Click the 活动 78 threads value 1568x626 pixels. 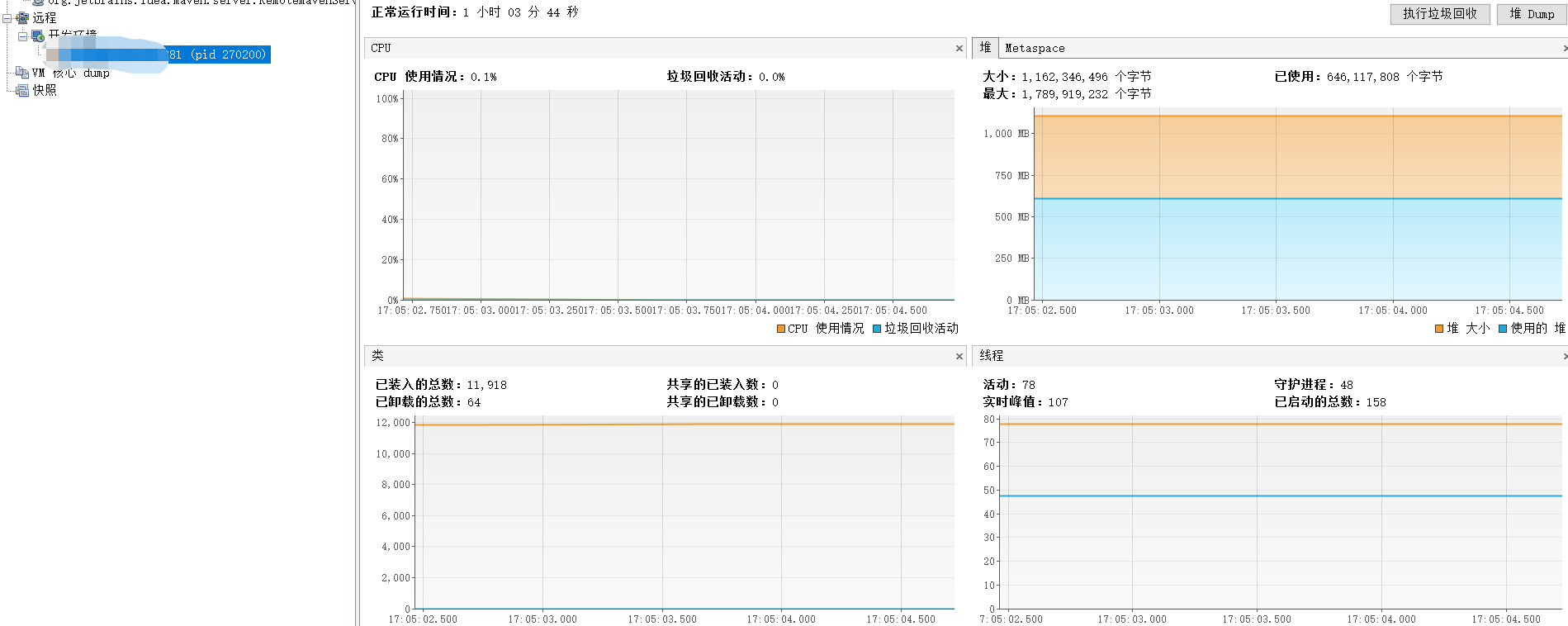pyautogui.click(x=1029, y=385)
